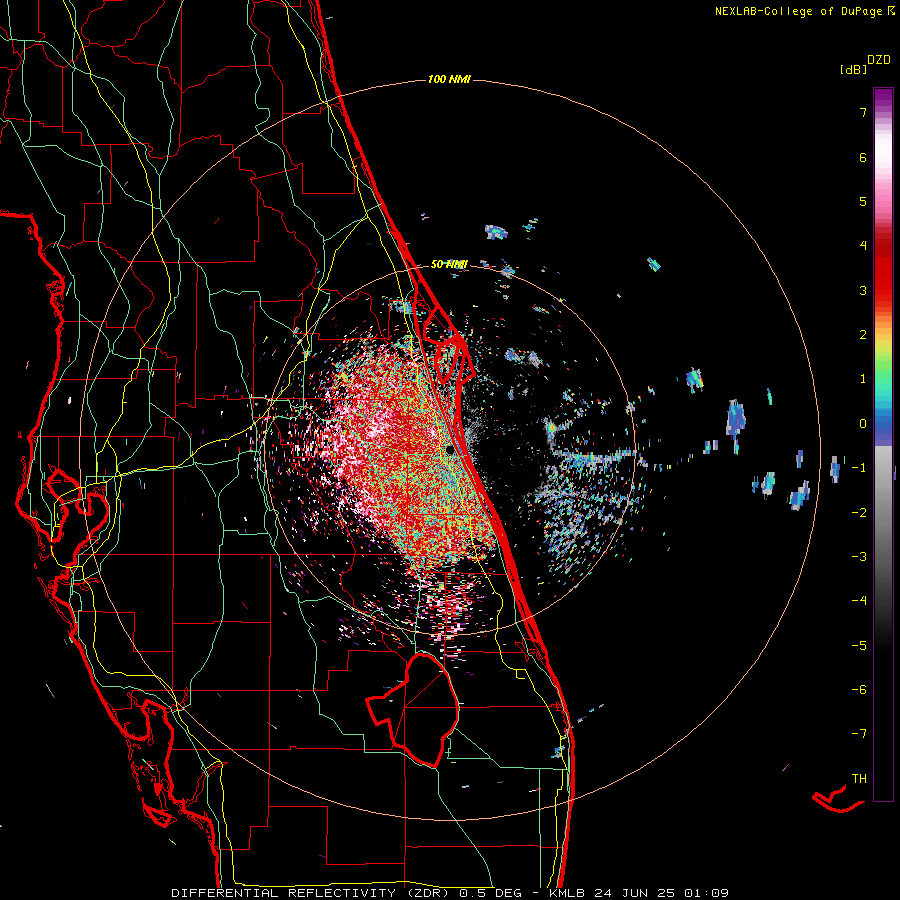900x900 pixels.
Task: Click the 0 dB scale label
Action: [x=863, y=424]
